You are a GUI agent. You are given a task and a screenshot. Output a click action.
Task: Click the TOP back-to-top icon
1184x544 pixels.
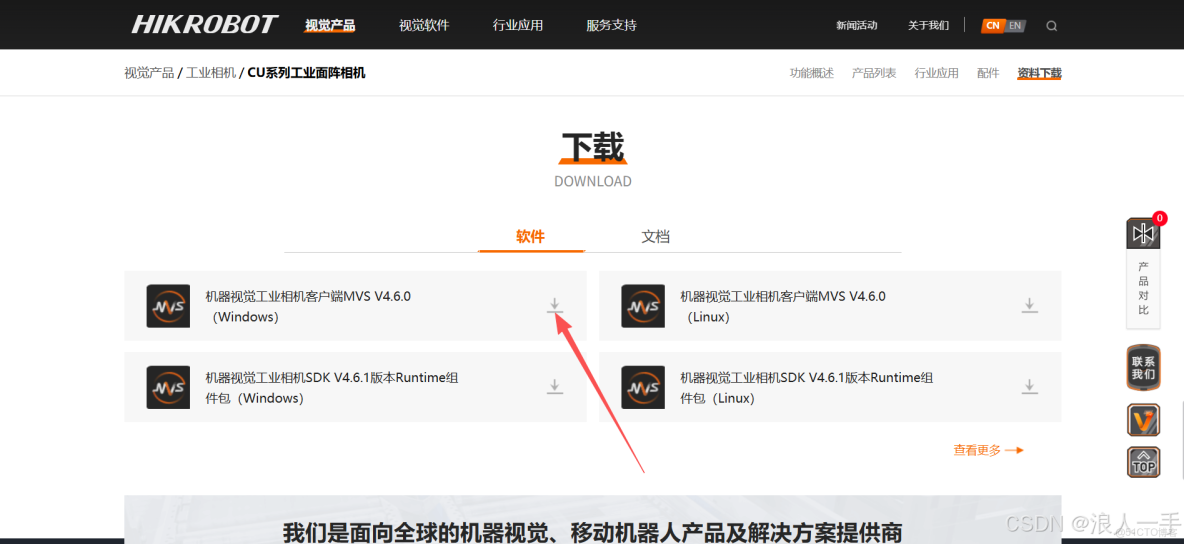(x=1143, y=462)
